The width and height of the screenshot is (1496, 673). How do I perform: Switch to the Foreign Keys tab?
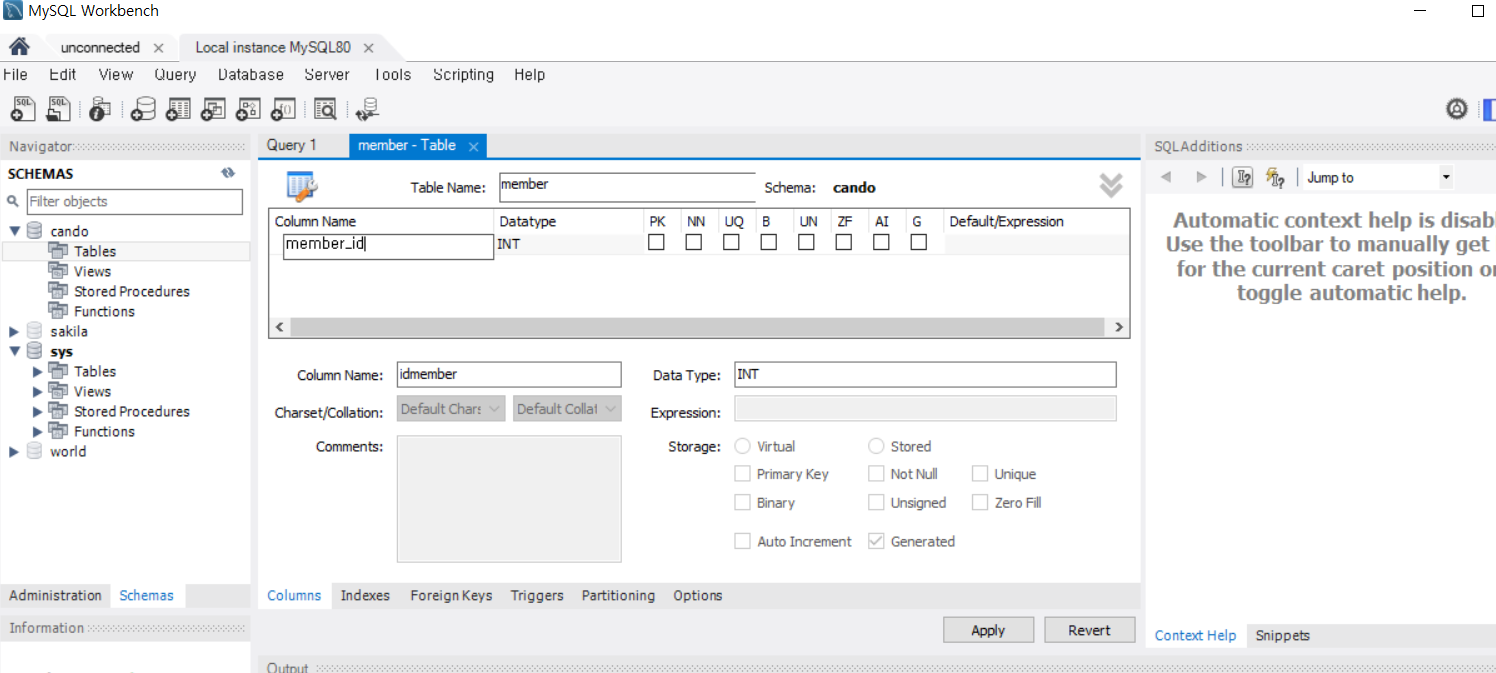point(451,595)
